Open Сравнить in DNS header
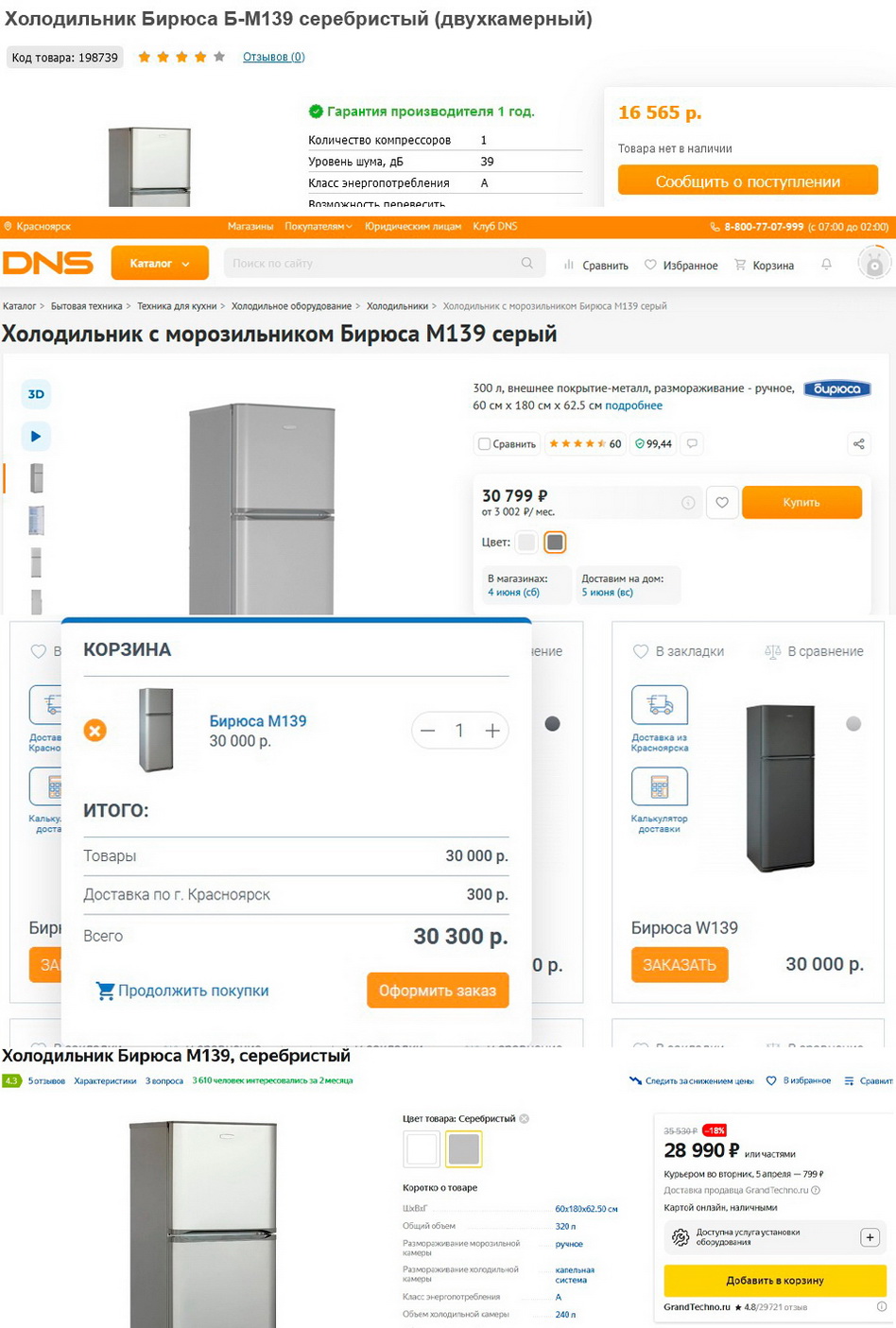This screenshot has width=896, height=1328. (x=595, y=266)
